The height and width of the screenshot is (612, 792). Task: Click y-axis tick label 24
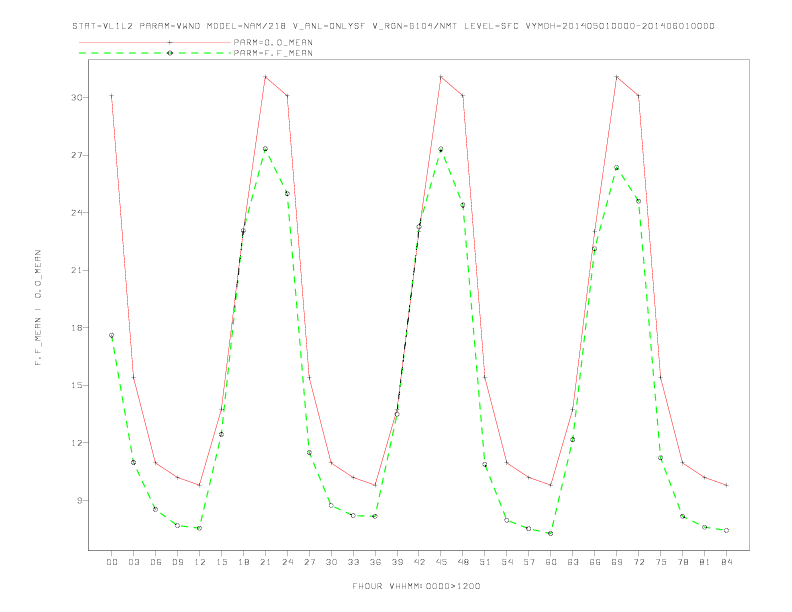coord(77,213)
